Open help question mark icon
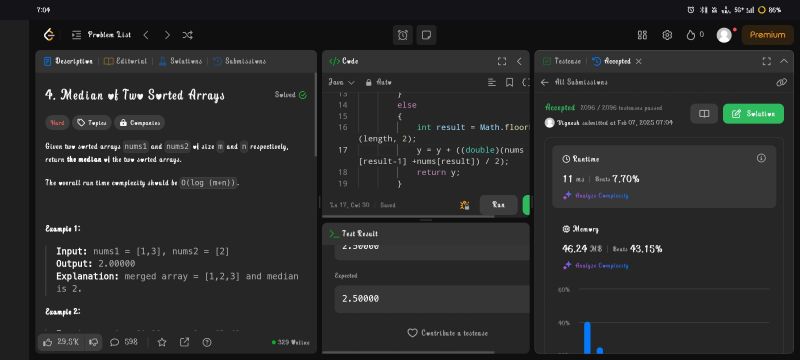Image resolution: width=800 pixels, height=360 pixels. click(207, 342)
